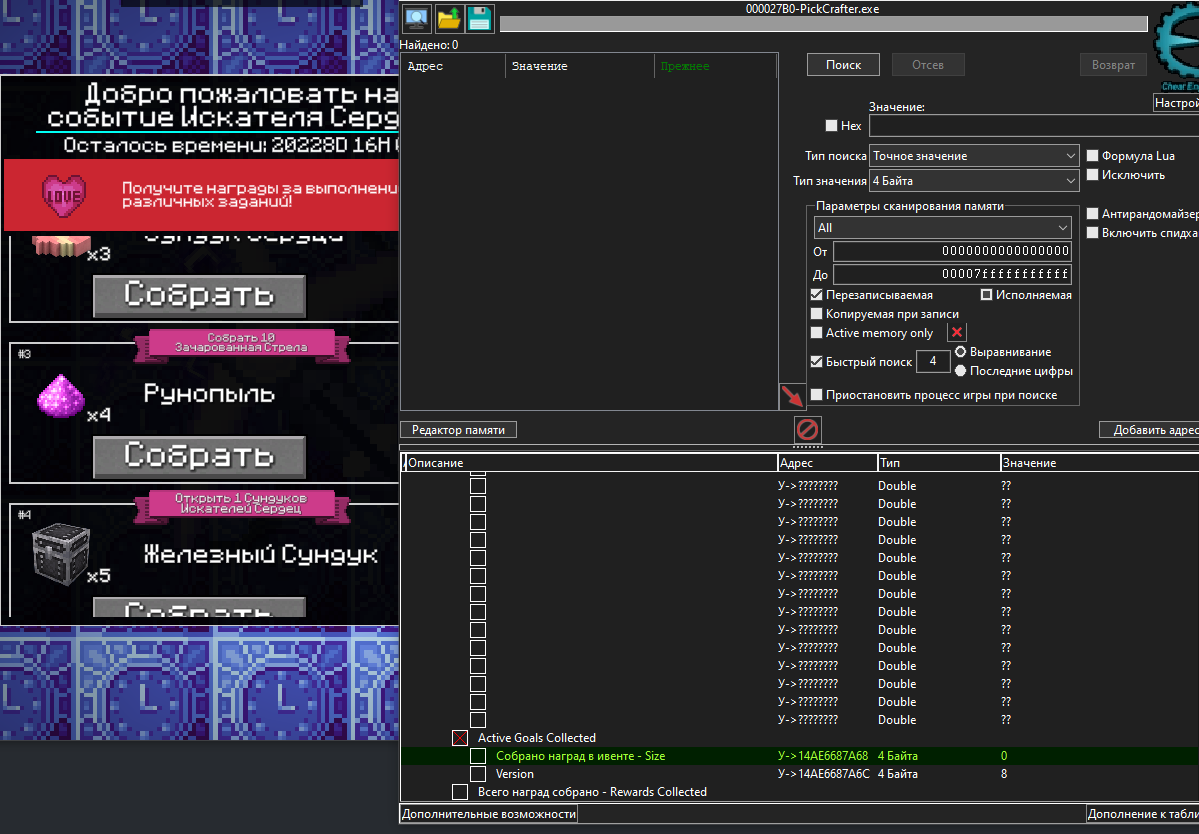
Task: Click the Тип column header in the table
Action: pos(939,463)
